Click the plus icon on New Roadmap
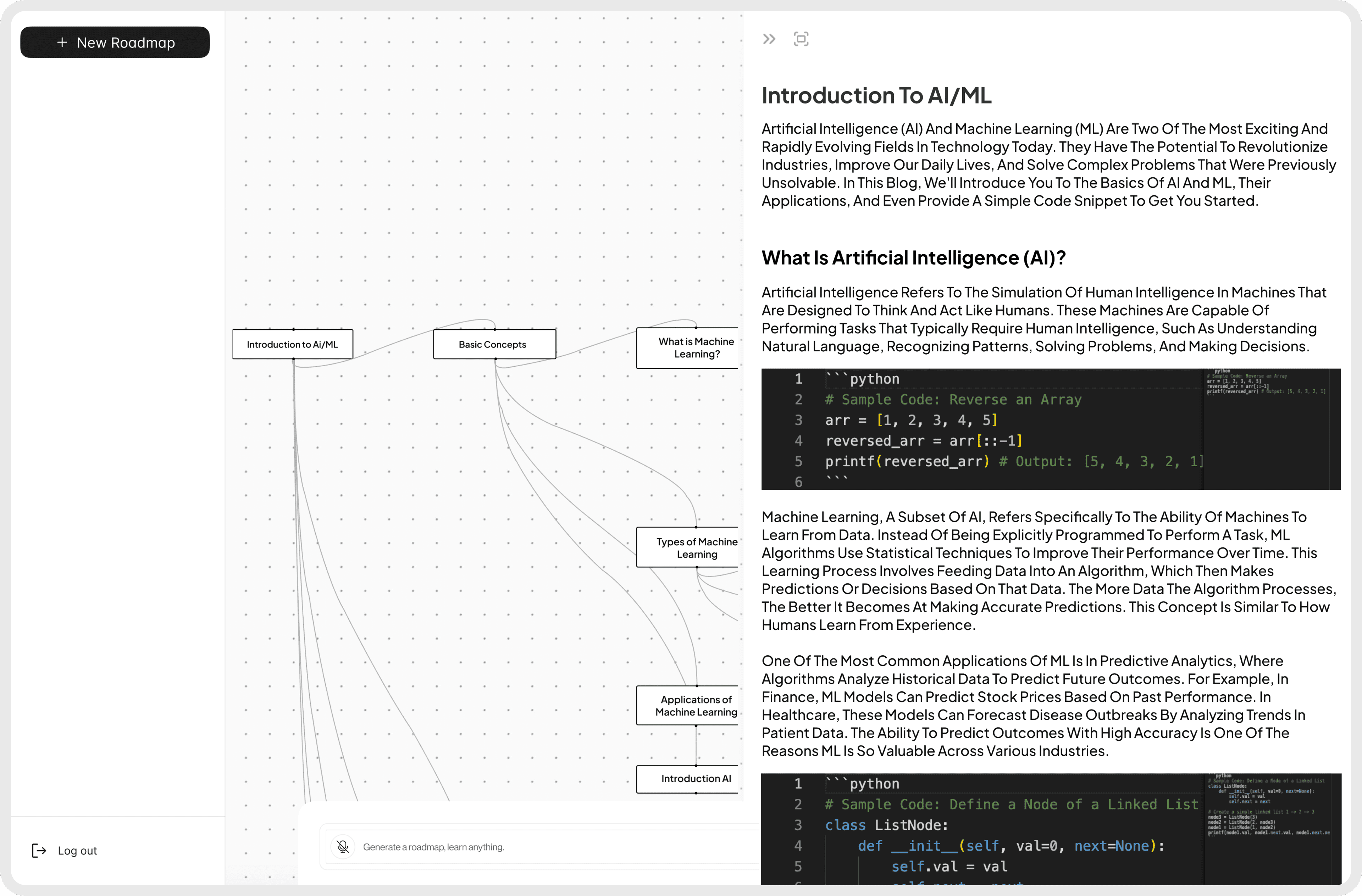Screen dimensions: 1362x896 [x=62, y=42]
